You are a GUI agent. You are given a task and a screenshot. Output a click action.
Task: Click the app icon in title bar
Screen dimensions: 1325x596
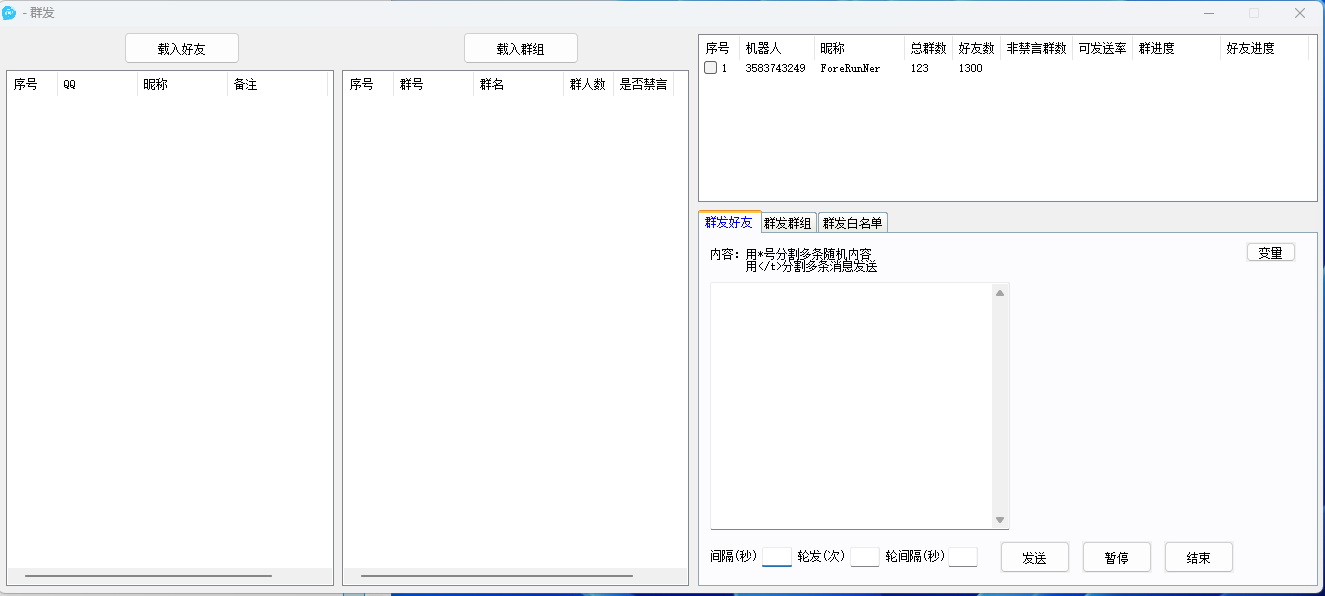[x=10, y=13]
